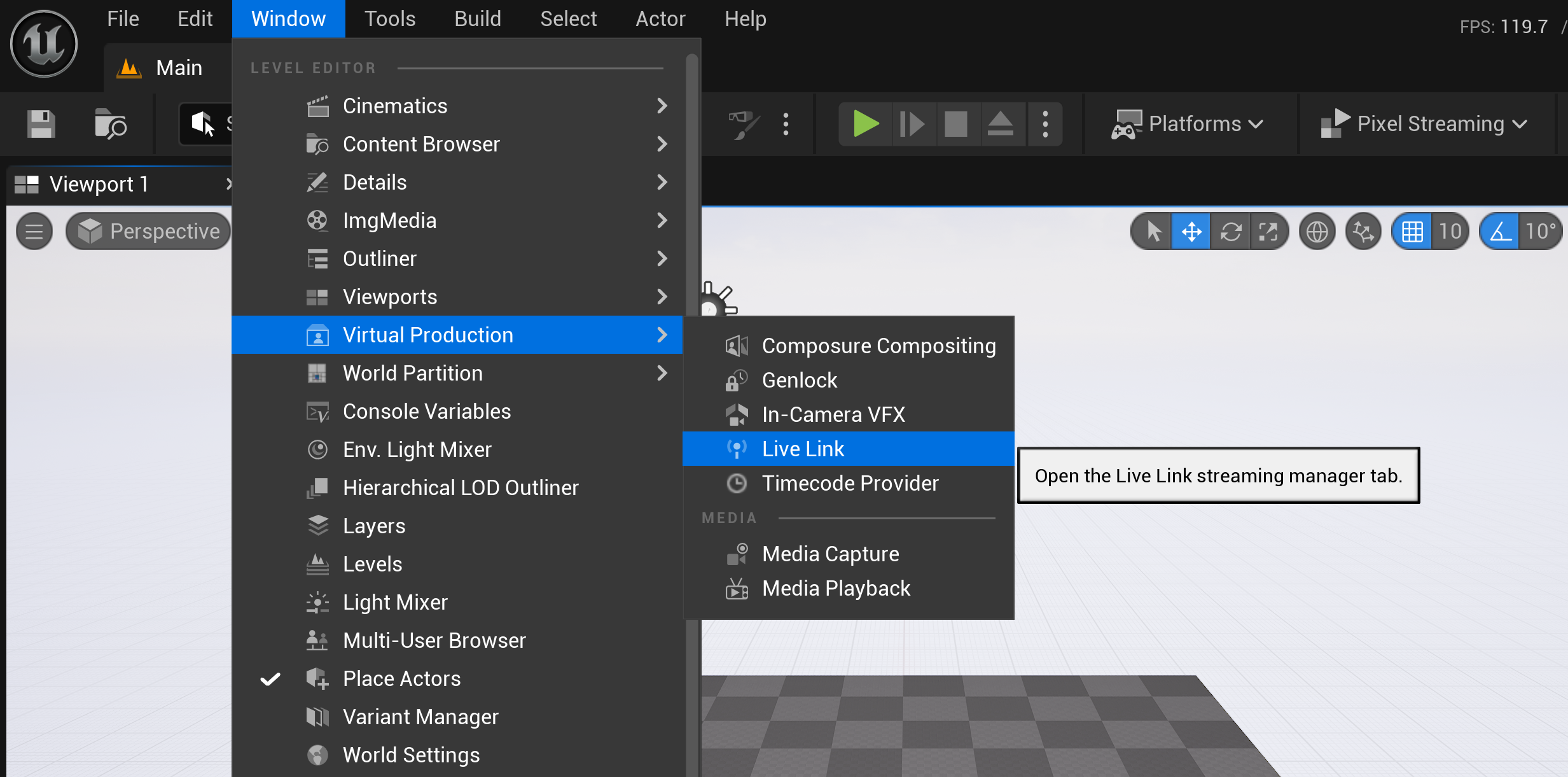
Task: Expand the Viewports submenu
Action: click(457, 297)
